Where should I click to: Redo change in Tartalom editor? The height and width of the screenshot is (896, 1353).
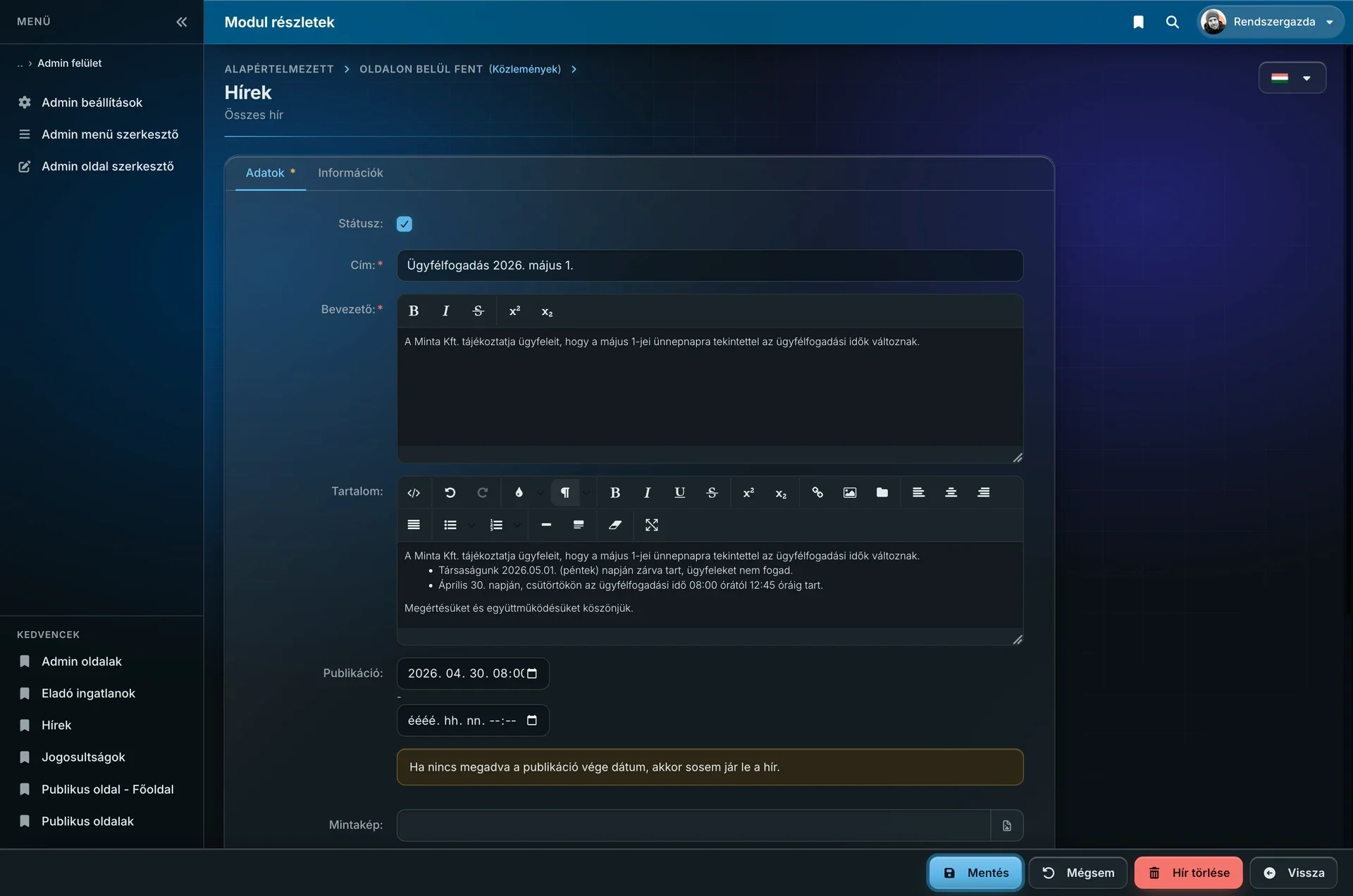point(482,493)
